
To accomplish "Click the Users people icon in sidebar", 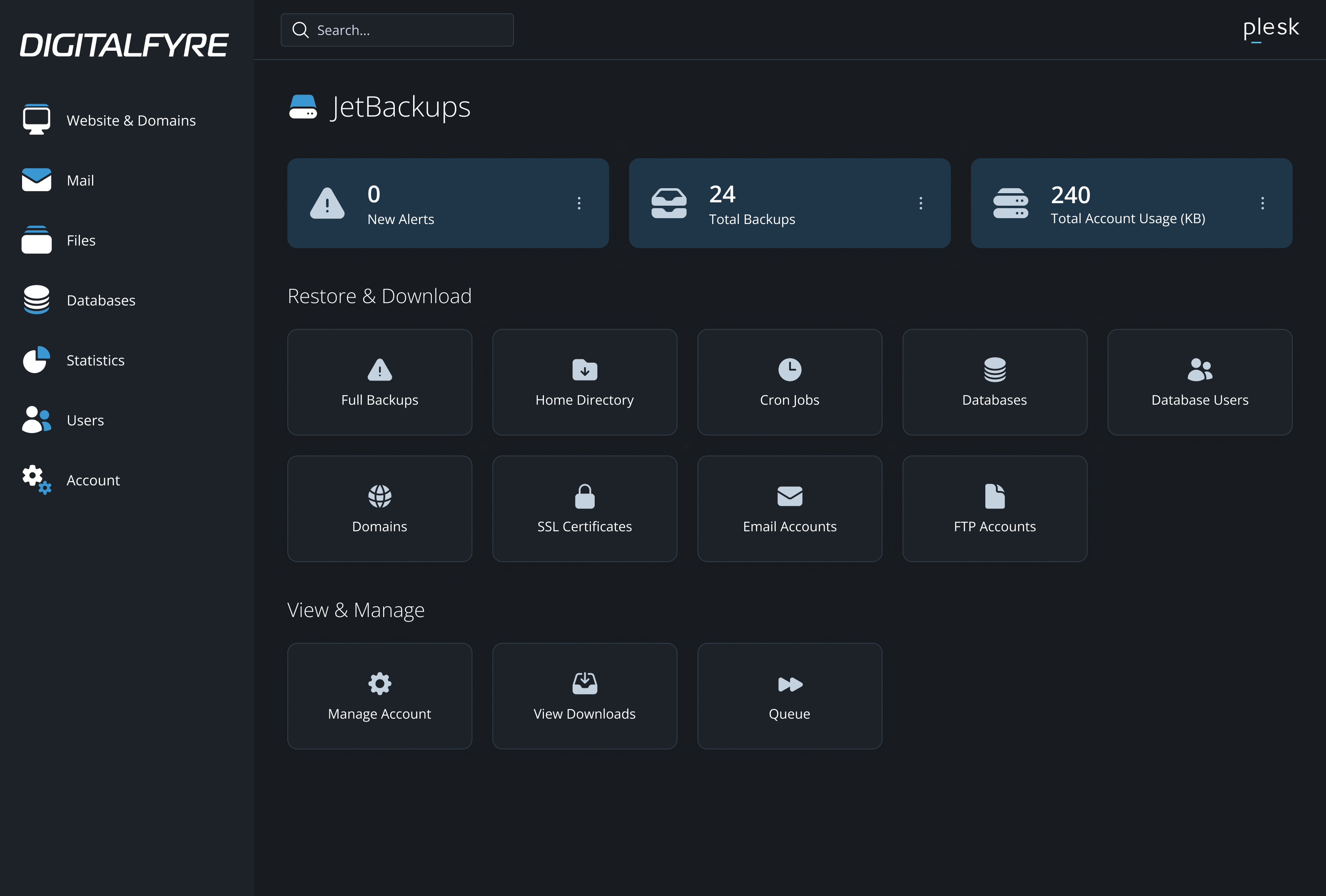I will pos(37,420).
